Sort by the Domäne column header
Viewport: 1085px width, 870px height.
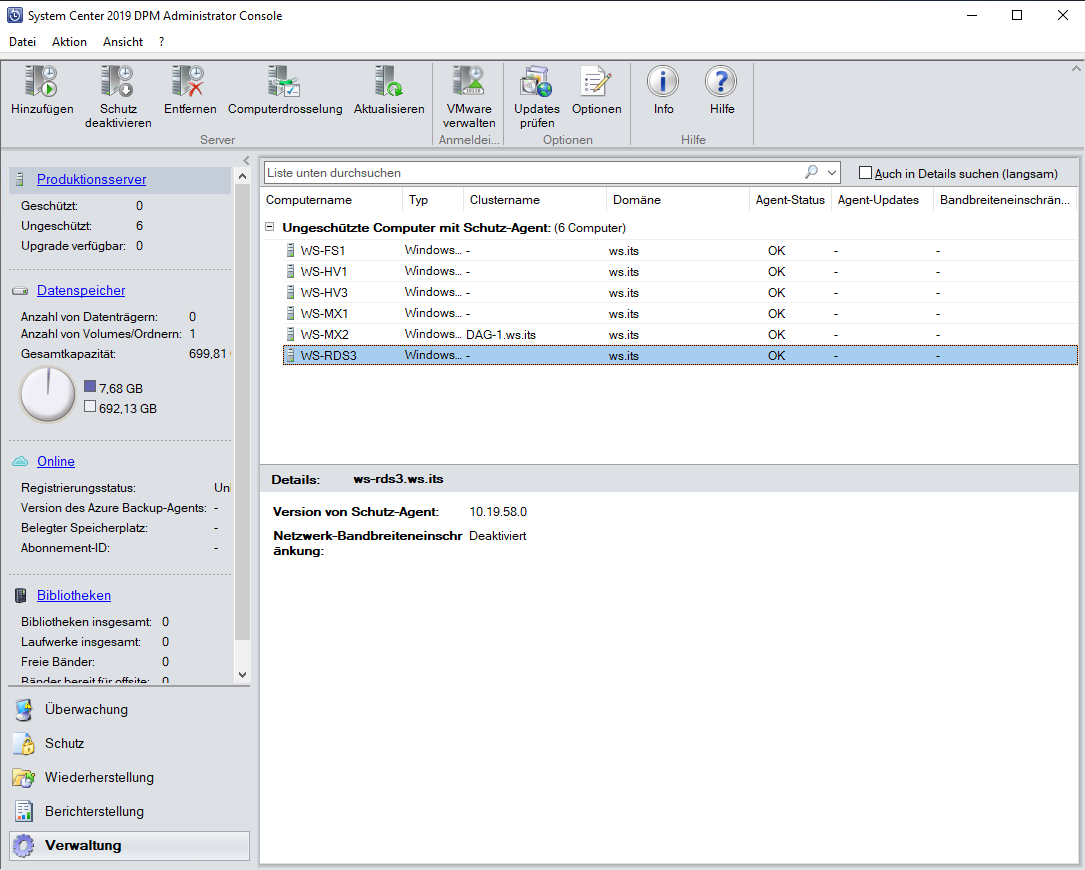point(676,200)
